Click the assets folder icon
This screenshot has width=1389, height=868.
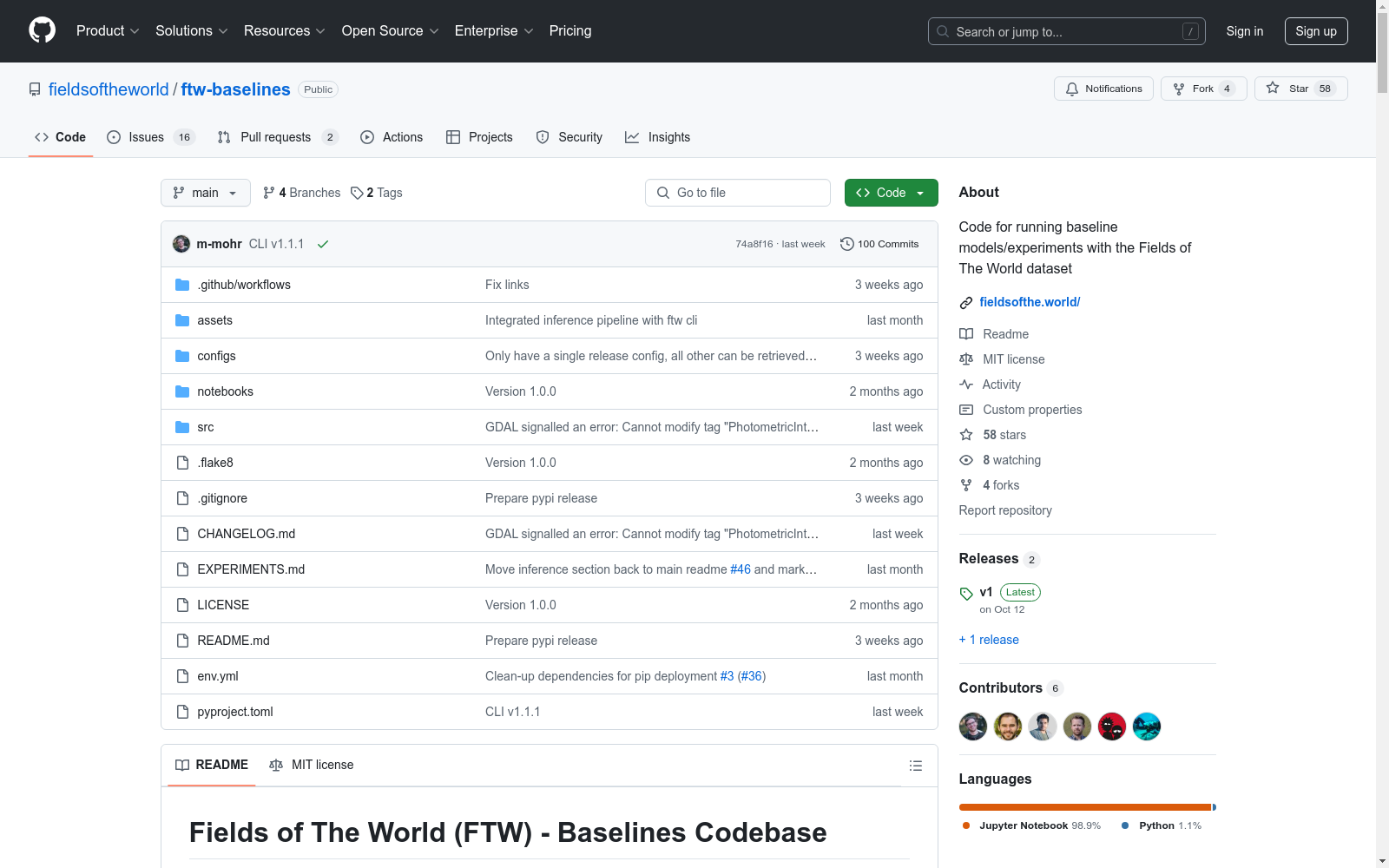182,320
